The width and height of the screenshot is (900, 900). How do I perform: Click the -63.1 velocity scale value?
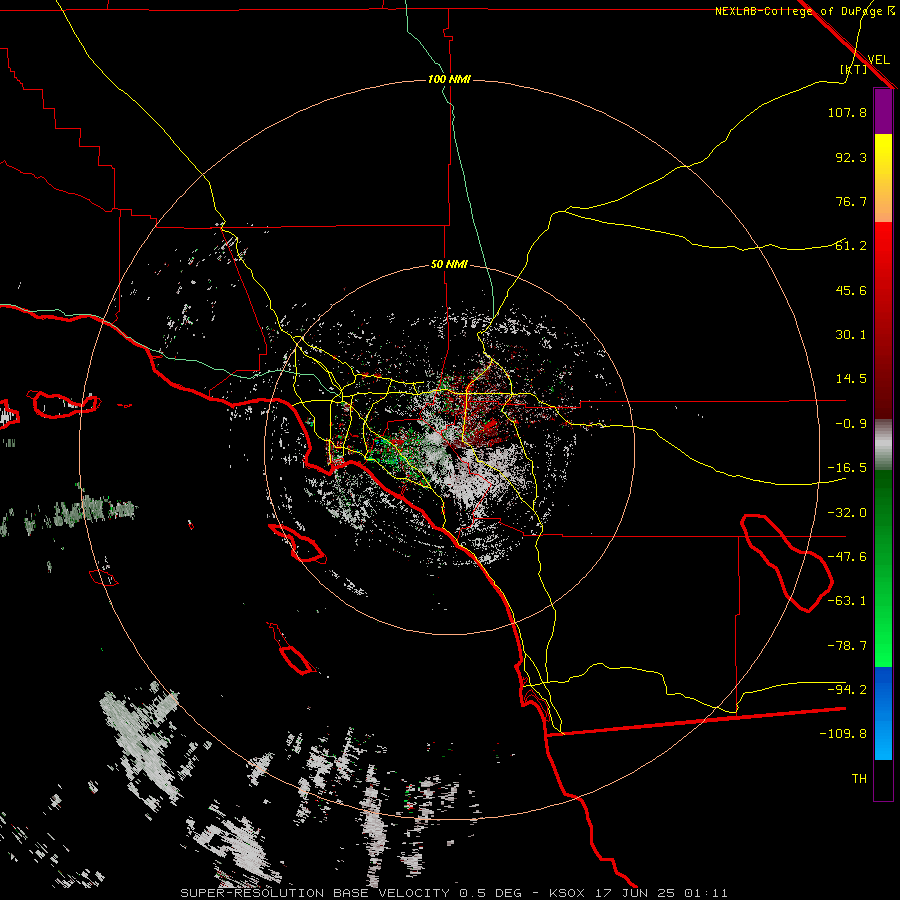(x=847, y=601)
